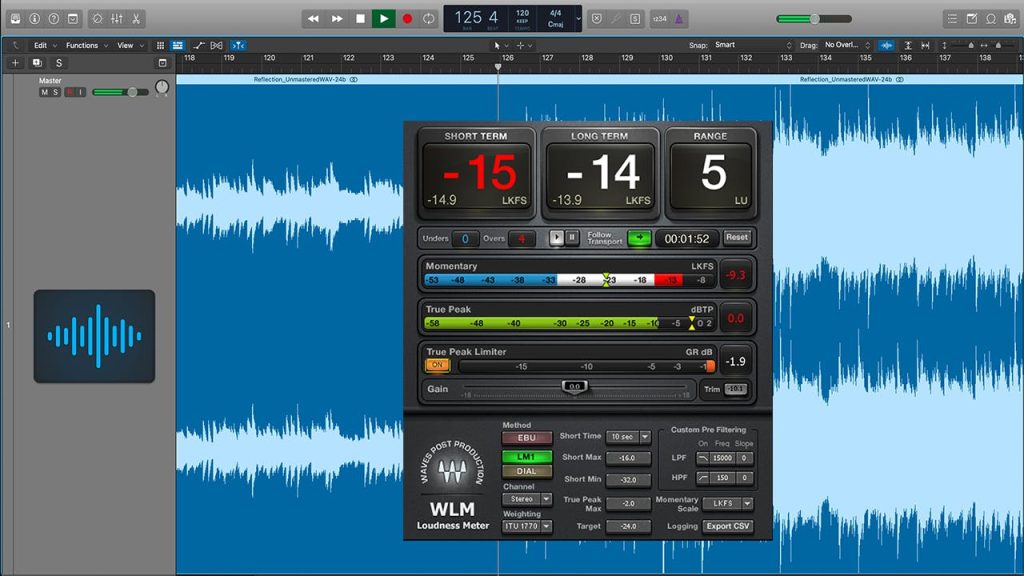Toggle the True Peak Limiter ON switch
Screen dimensions: 1024x576
[x=437, y=365]
